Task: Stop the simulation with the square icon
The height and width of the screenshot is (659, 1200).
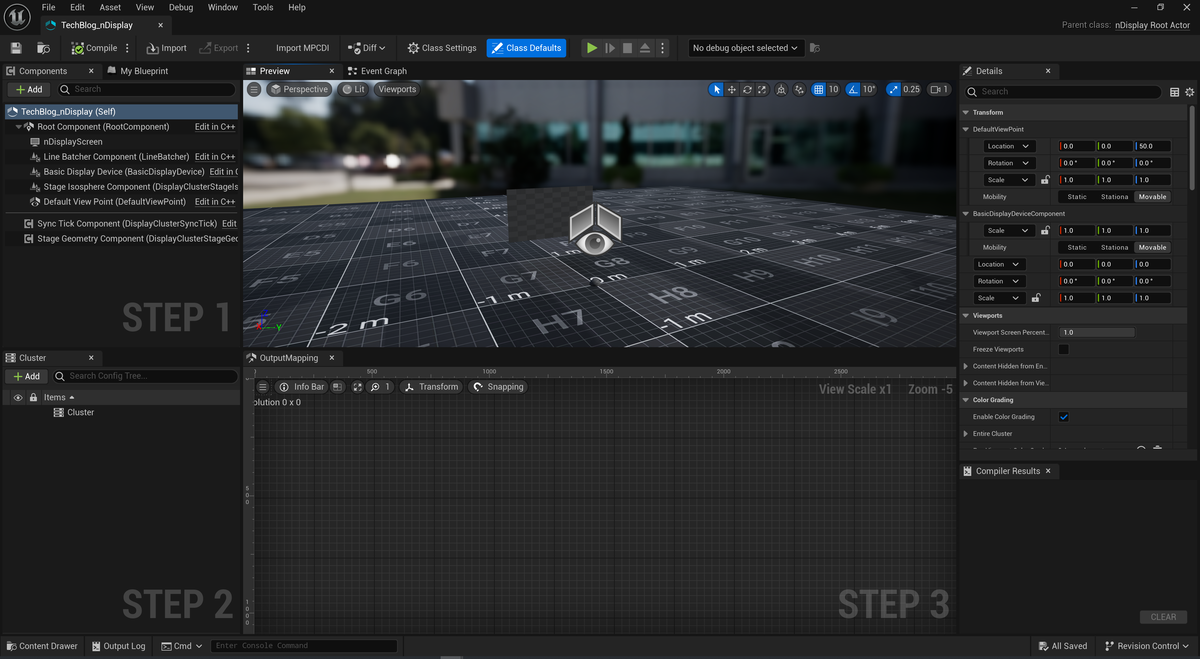Action: point(627,48)
